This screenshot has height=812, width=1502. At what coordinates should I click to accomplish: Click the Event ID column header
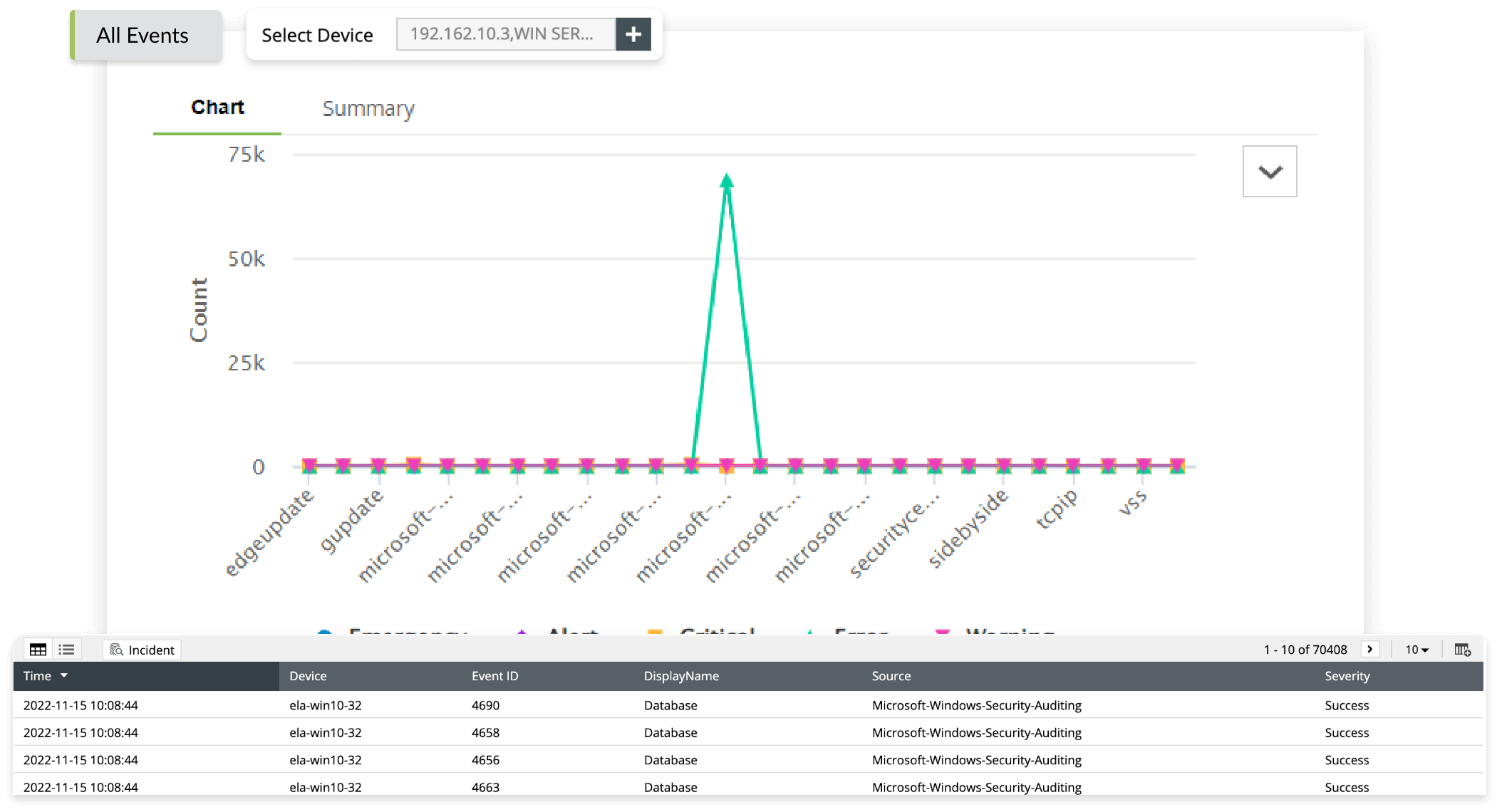[494, 676]
